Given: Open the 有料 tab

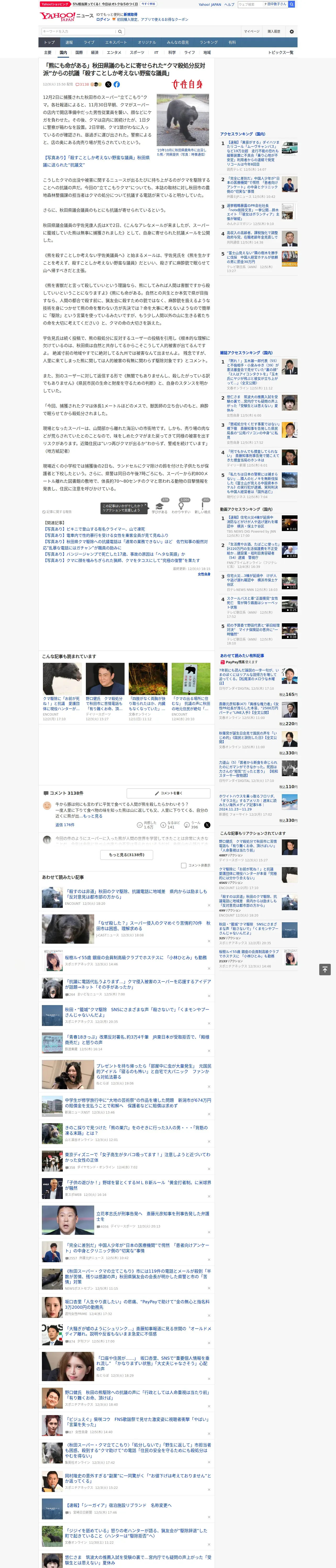Looking at the screenshot, I should (x=232, y=43).
